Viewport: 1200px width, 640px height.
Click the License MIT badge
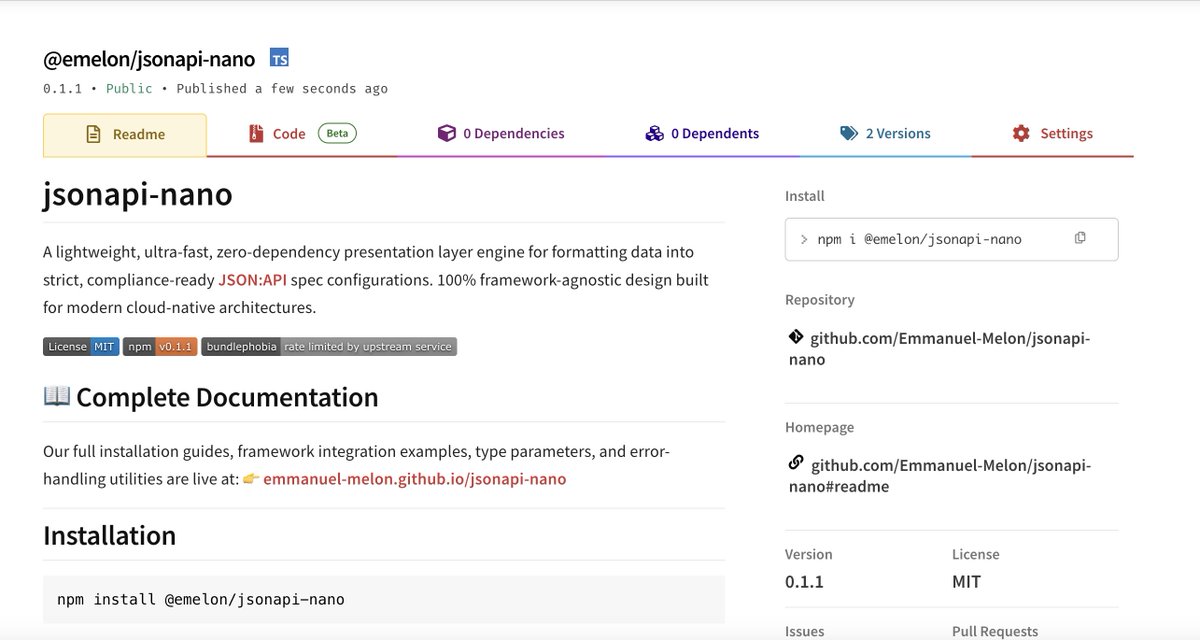click(81, 347)
